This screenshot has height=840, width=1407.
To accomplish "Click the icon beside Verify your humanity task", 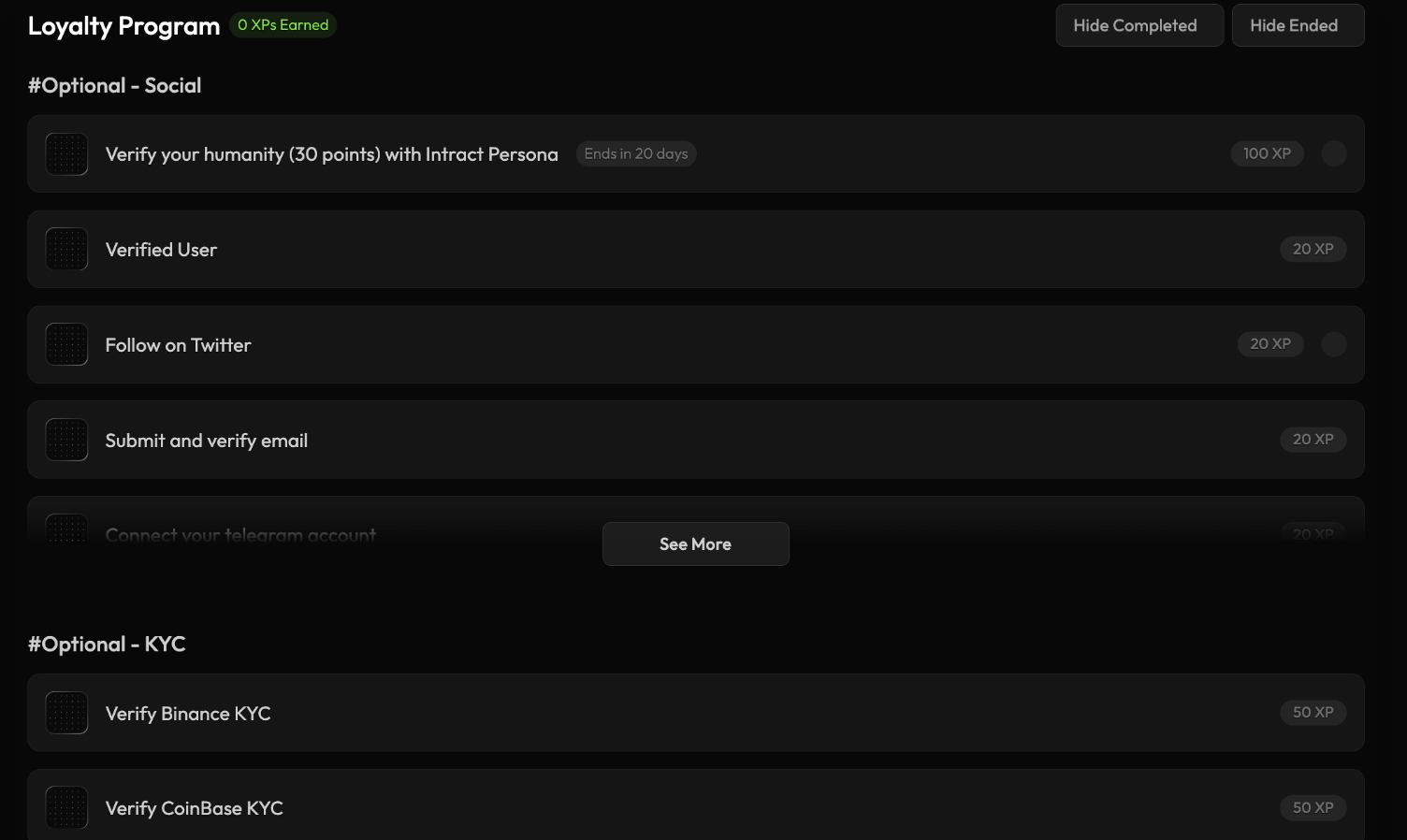I will point(66,154).
